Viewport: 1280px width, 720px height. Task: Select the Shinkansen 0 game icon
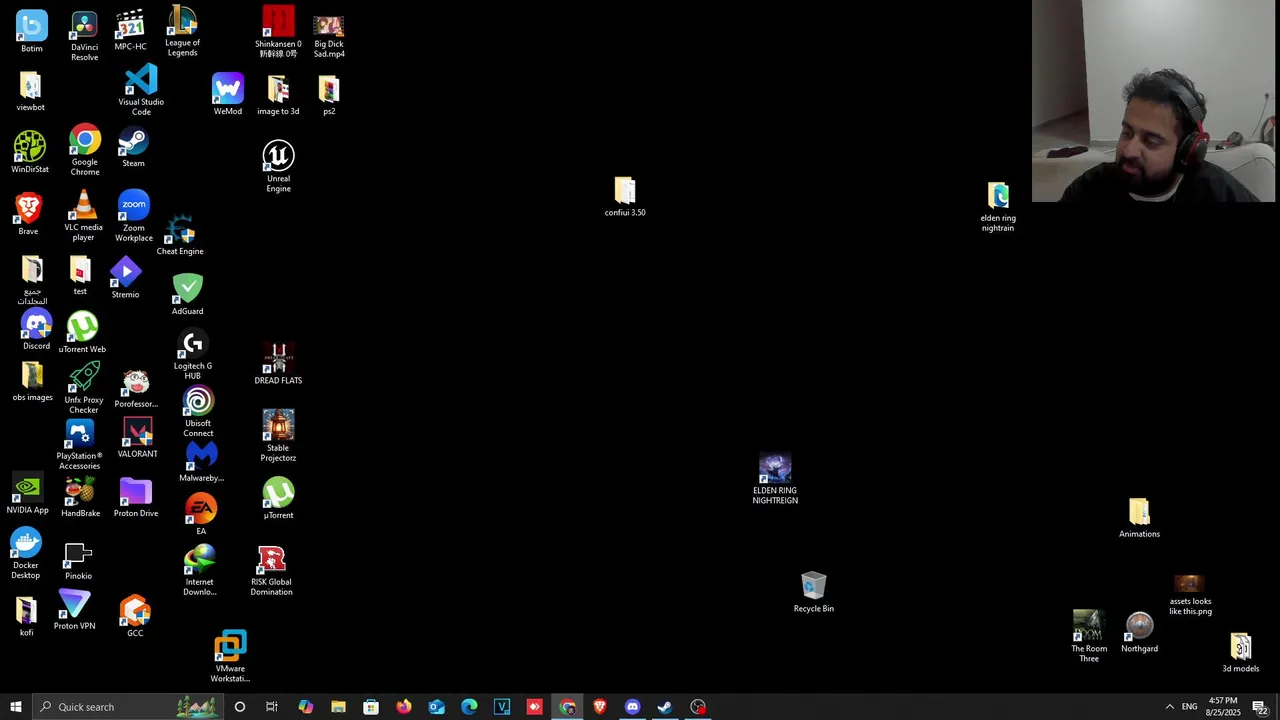click(278, 32)
